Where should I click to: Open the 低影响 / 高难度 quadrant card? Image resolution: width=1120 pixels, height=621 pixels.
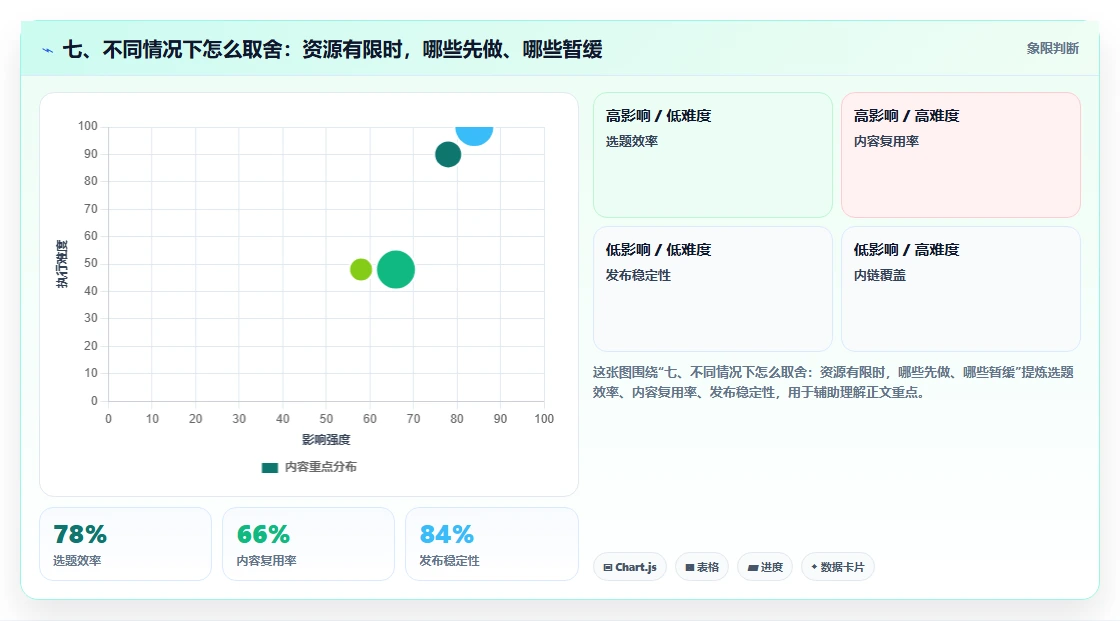click(961, 289)
